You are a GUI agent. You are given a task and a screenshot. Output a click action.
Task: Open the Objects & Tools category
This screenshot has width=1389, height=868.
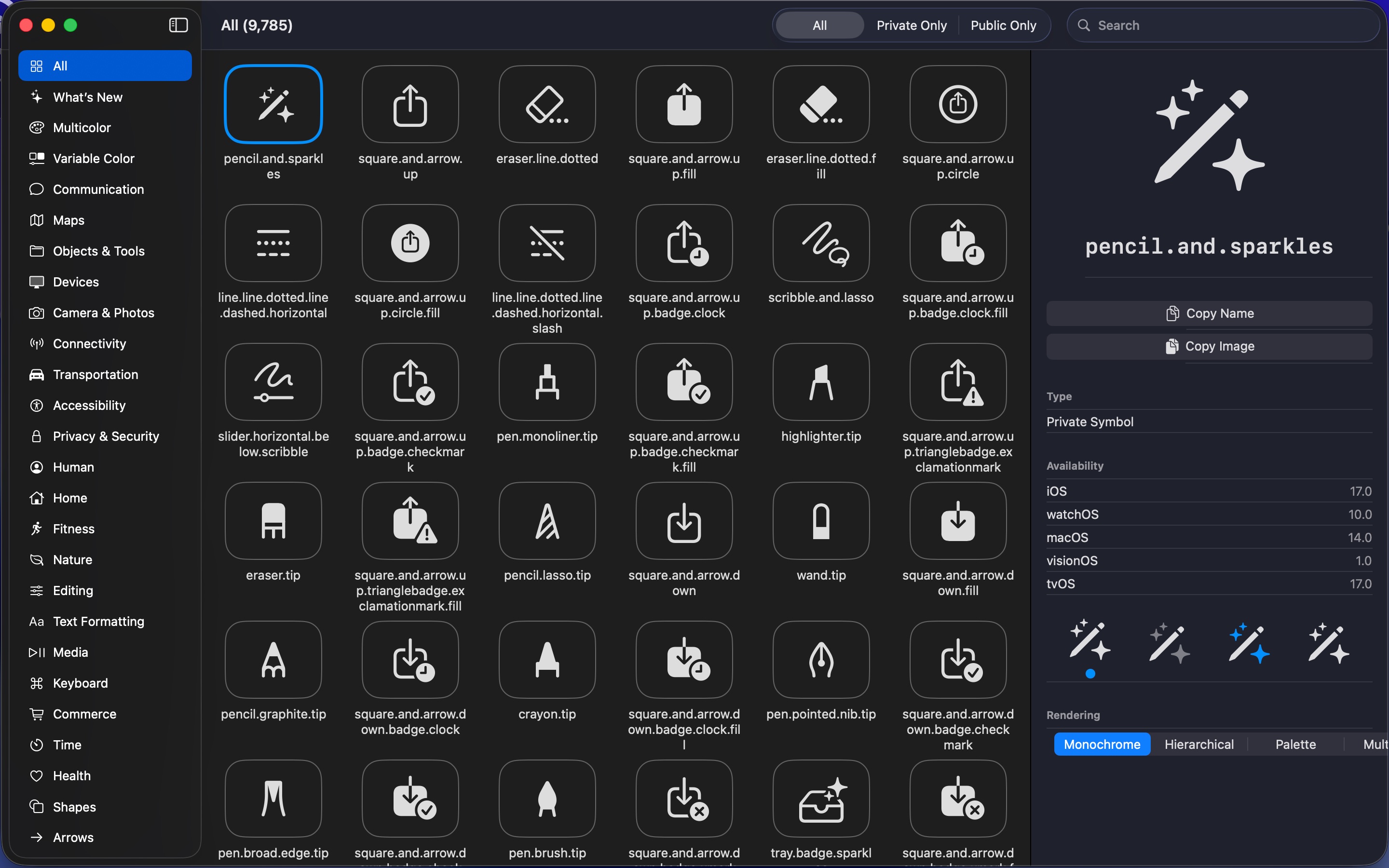(x=105, y=251)
